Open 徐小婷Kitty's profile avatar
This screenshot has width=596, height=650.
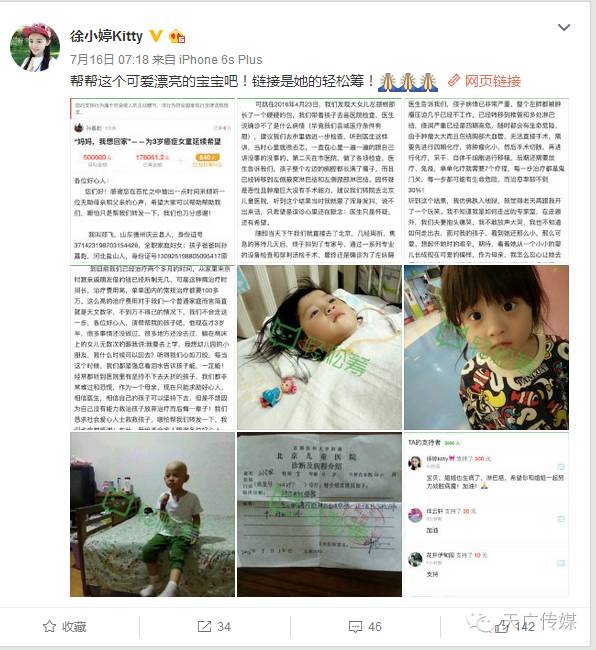[35, 47]
